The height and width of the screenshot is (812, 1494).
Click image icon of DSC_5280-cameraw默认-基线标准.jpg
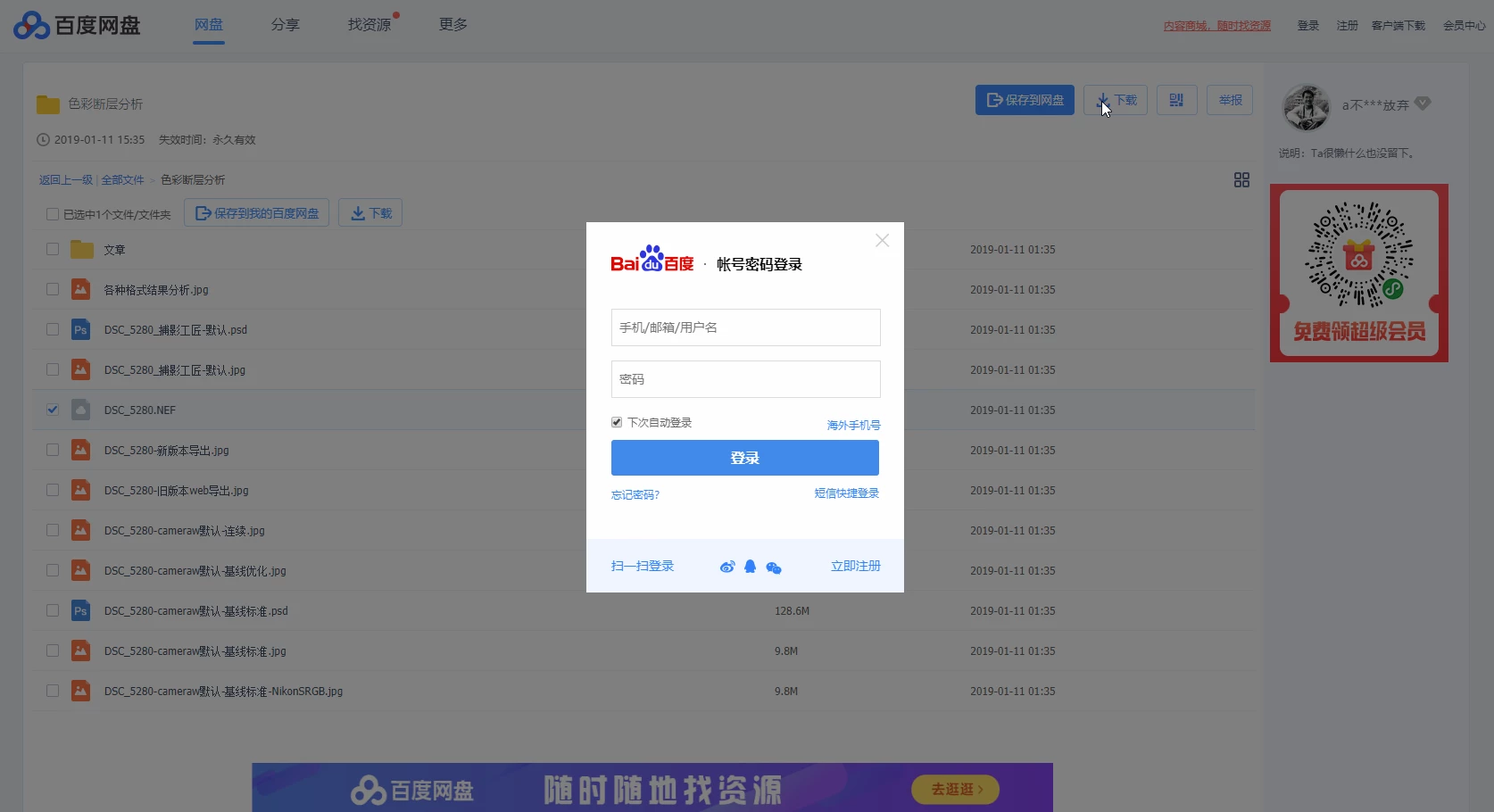81,650
